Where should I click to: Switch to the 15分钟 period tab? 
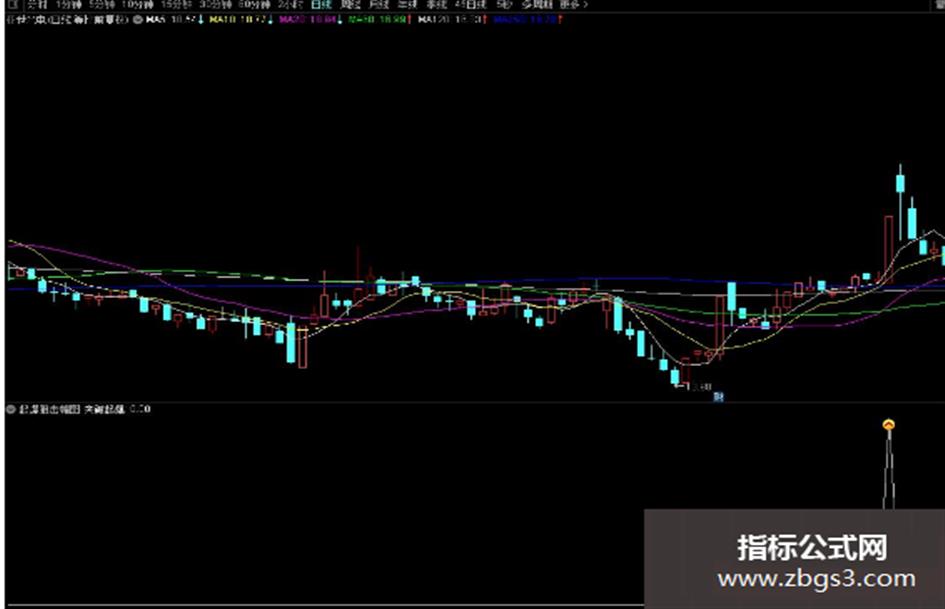point(175,4)
